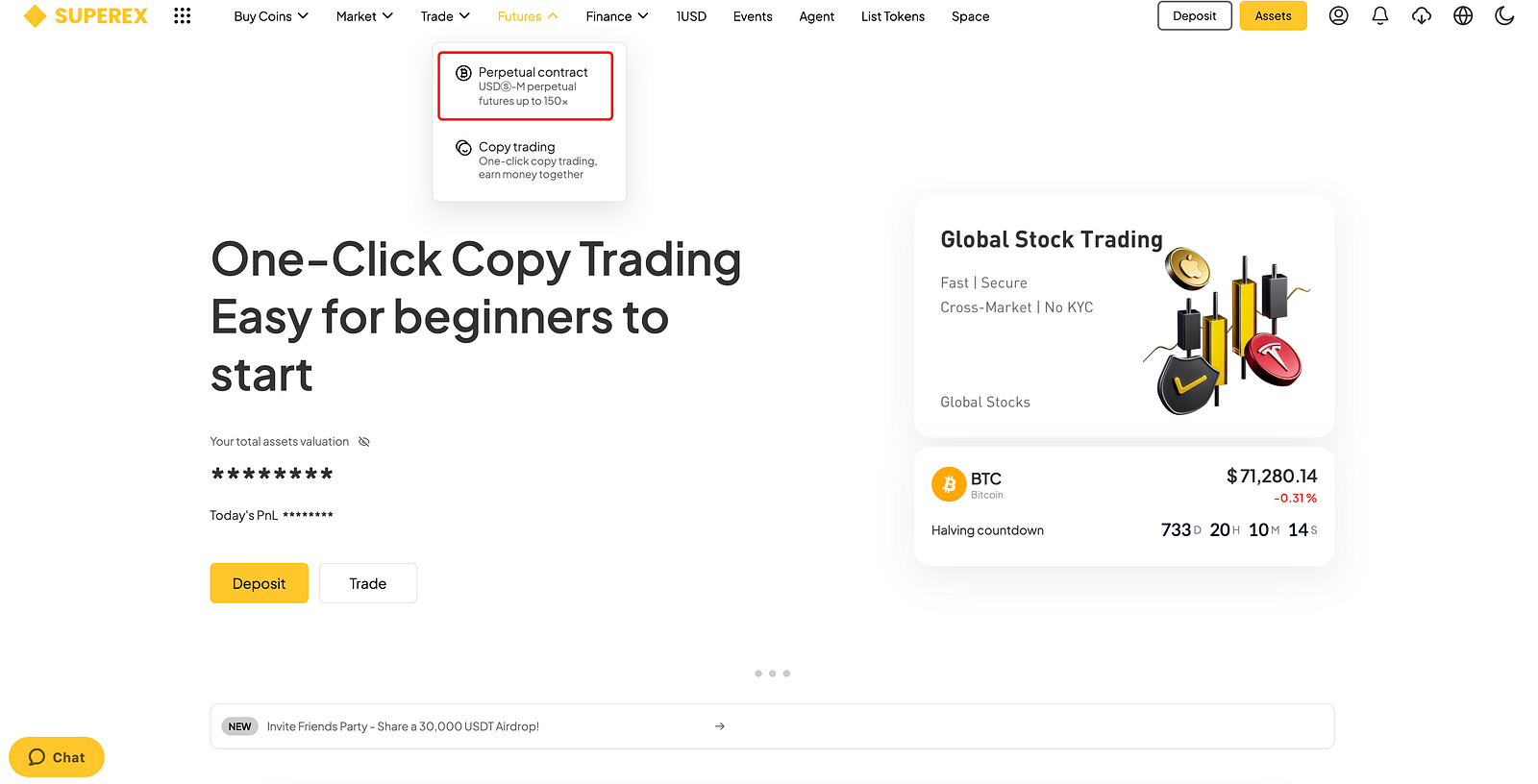
Task: Select the first carousel dot
Action: pyautogui.click(x=758, y=674)
